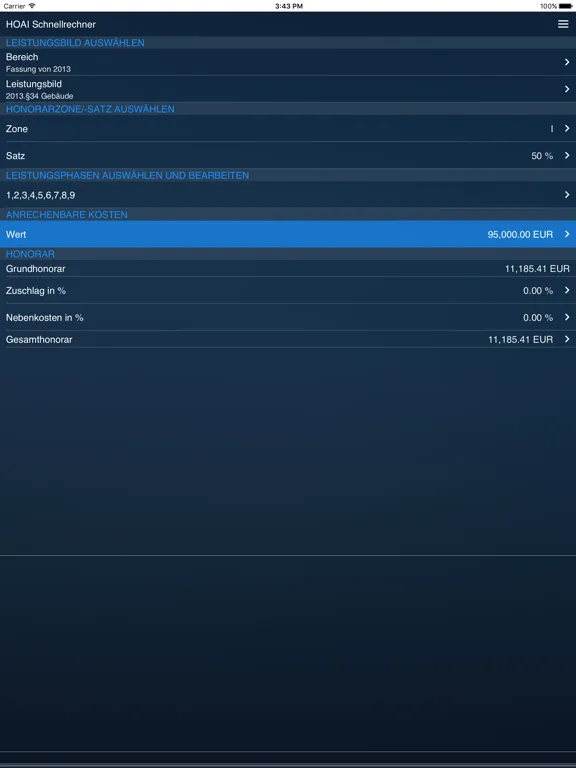Open the Bereich row chevron
The image size is (576, 768).
click(x=567, y=62)
